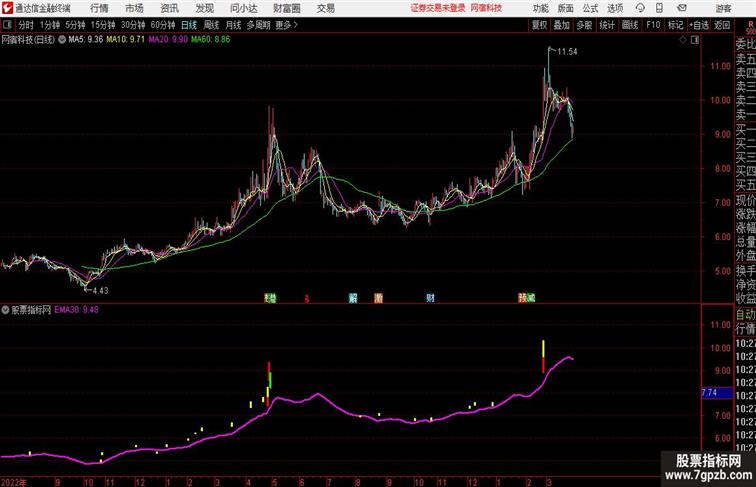Viewport: 756px width, 487px height.
Task: Toggle the panel layout icon beside the diamond
Action: click(x=695, y=40)
